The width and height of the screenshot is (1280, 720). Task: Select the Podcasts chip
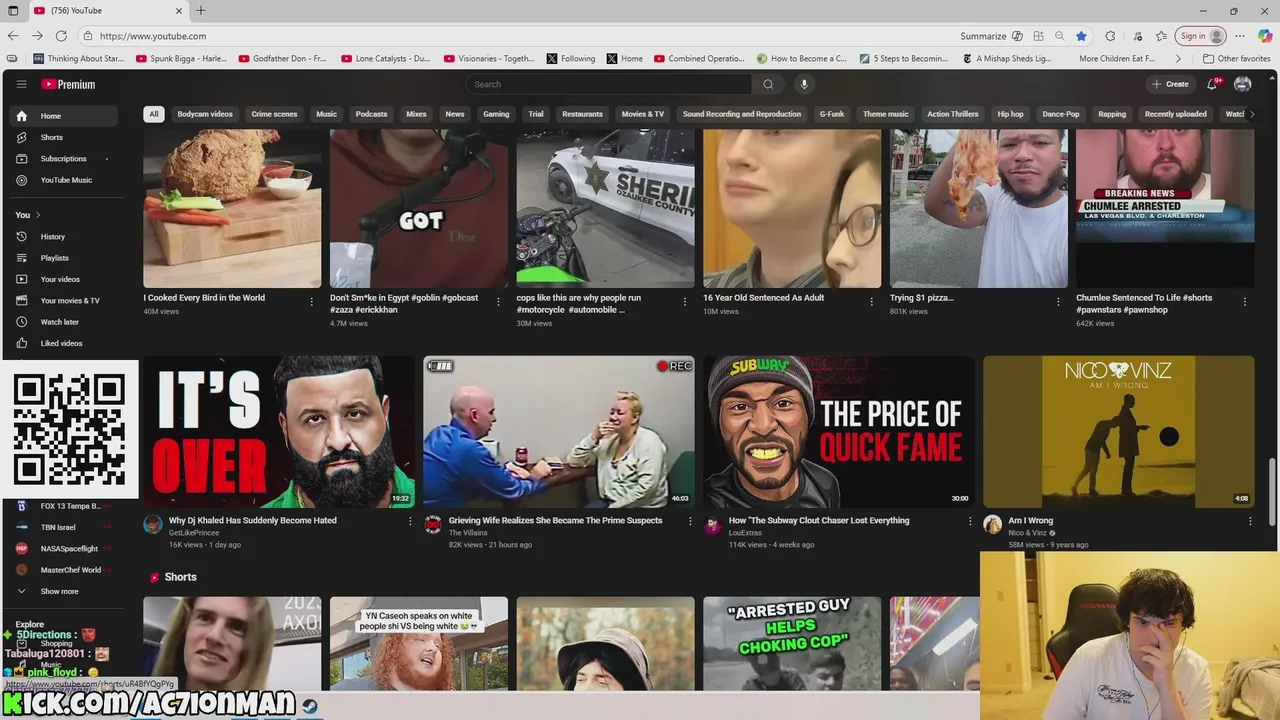tap(371, 114)
